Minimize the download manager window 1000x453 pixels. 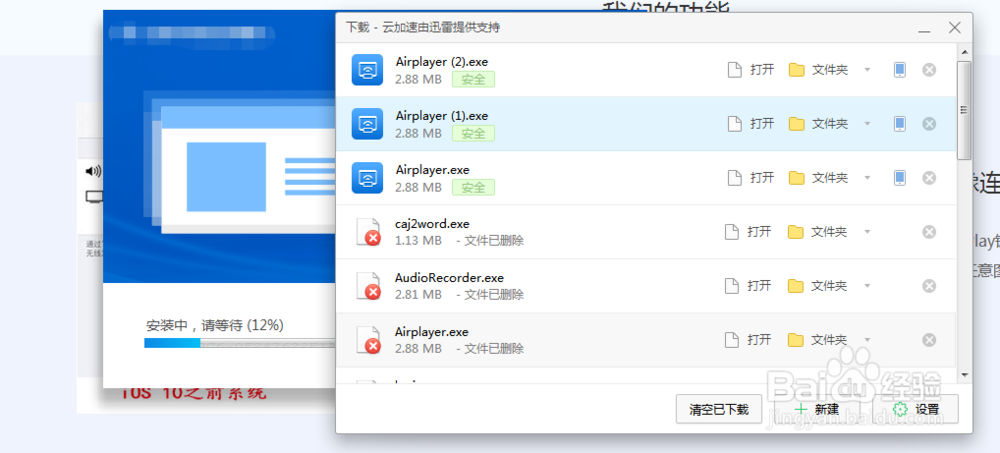(925, 29)
